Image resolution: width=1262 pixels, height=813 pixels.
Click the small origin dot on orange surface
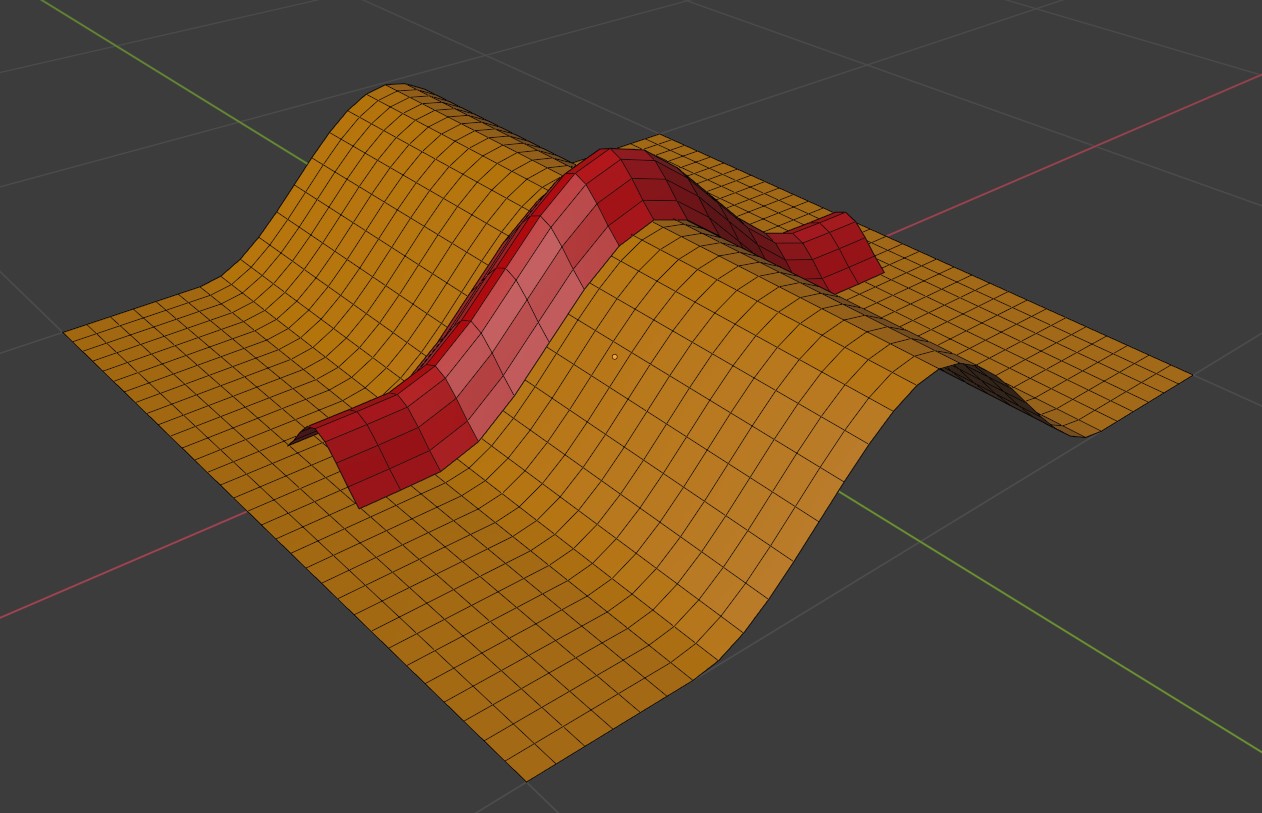coord(614,356)
